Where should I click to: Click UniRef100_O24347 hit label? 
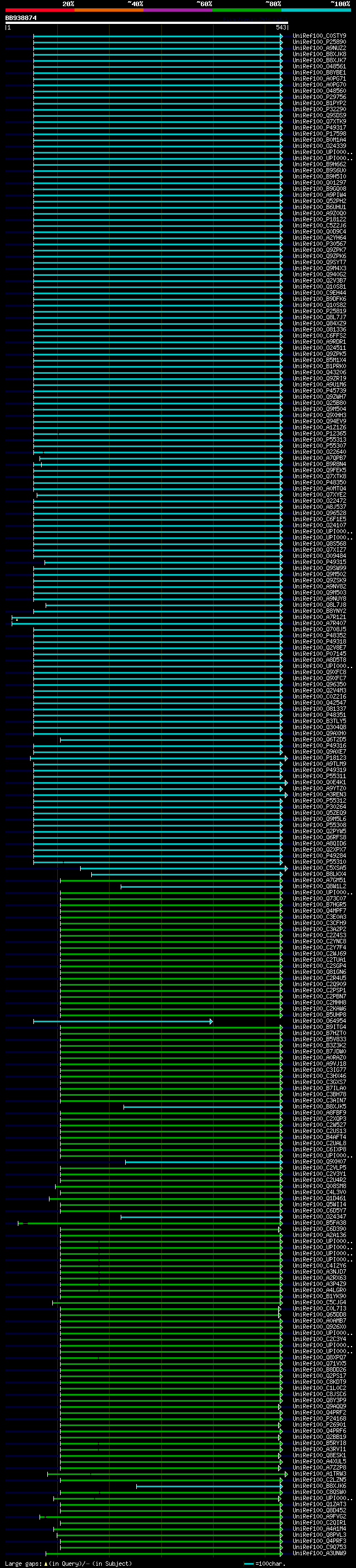click(319, 1217)
